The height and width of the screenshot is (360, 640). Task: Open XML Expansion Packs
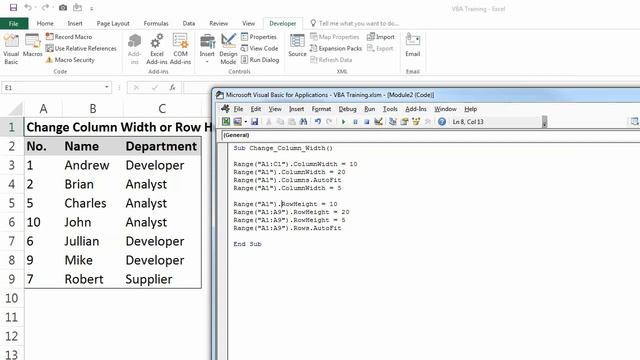[336, 48]
